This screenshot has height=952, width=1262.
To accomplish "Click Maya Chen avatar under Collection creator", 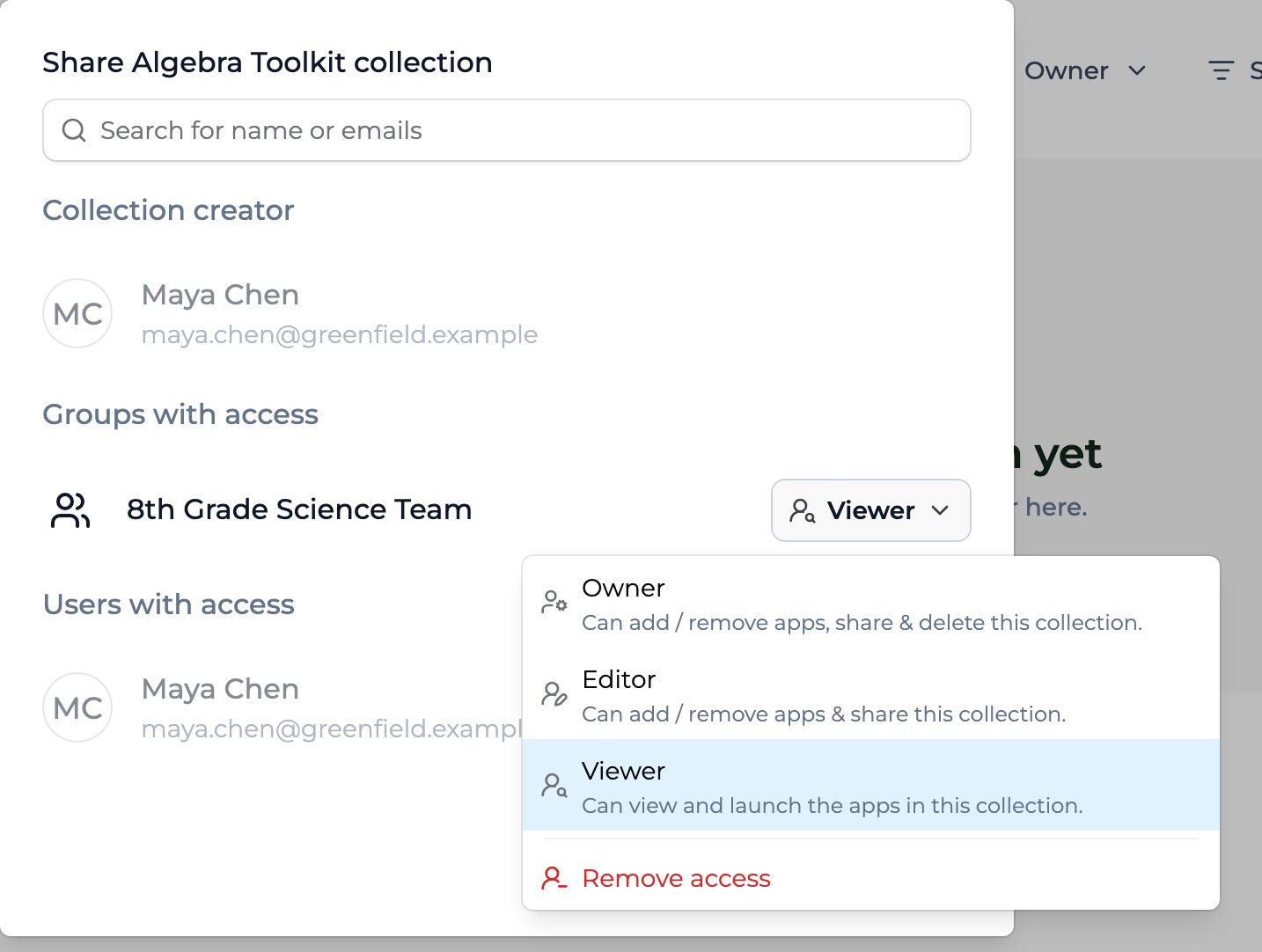I will (77, 313).
